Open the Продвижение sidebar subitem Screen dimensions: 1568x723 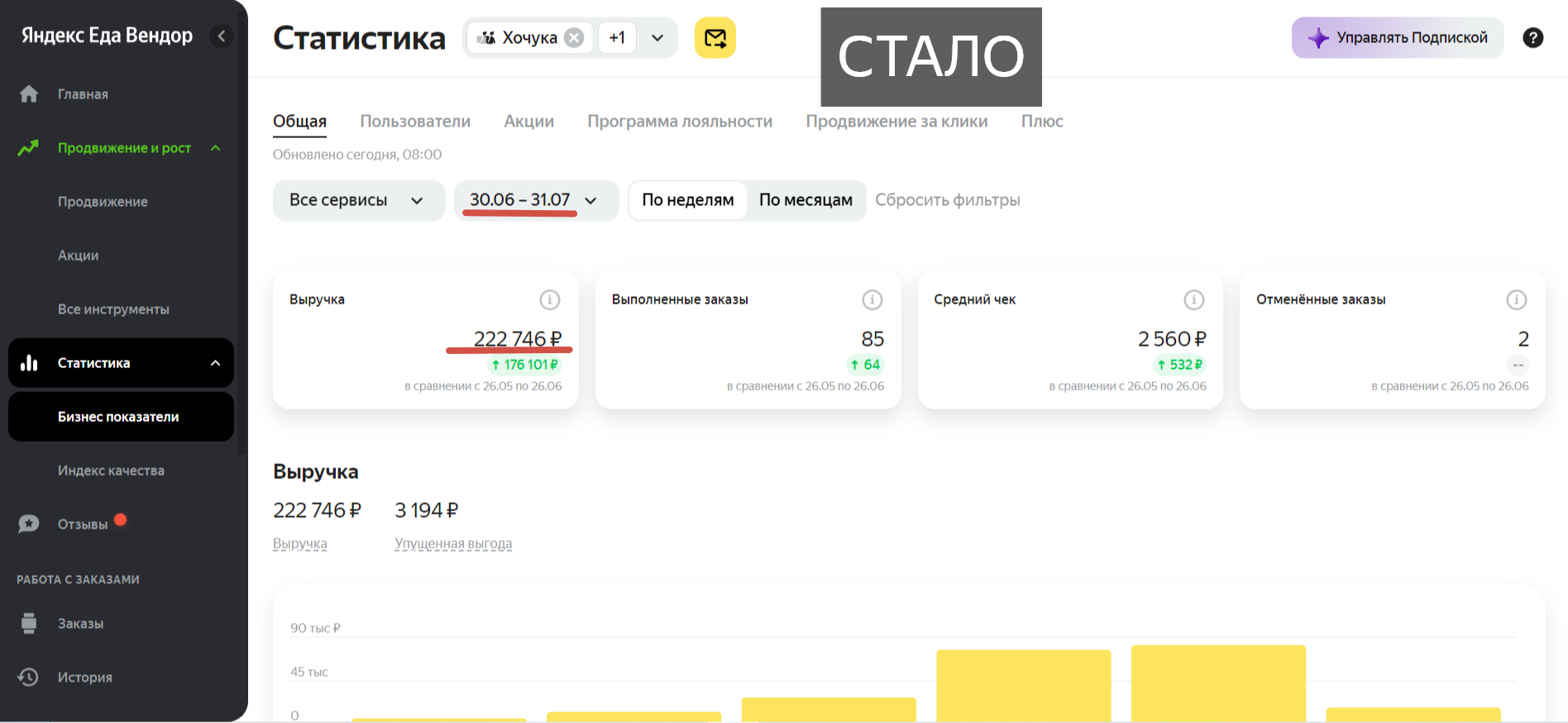coord(103,202)
